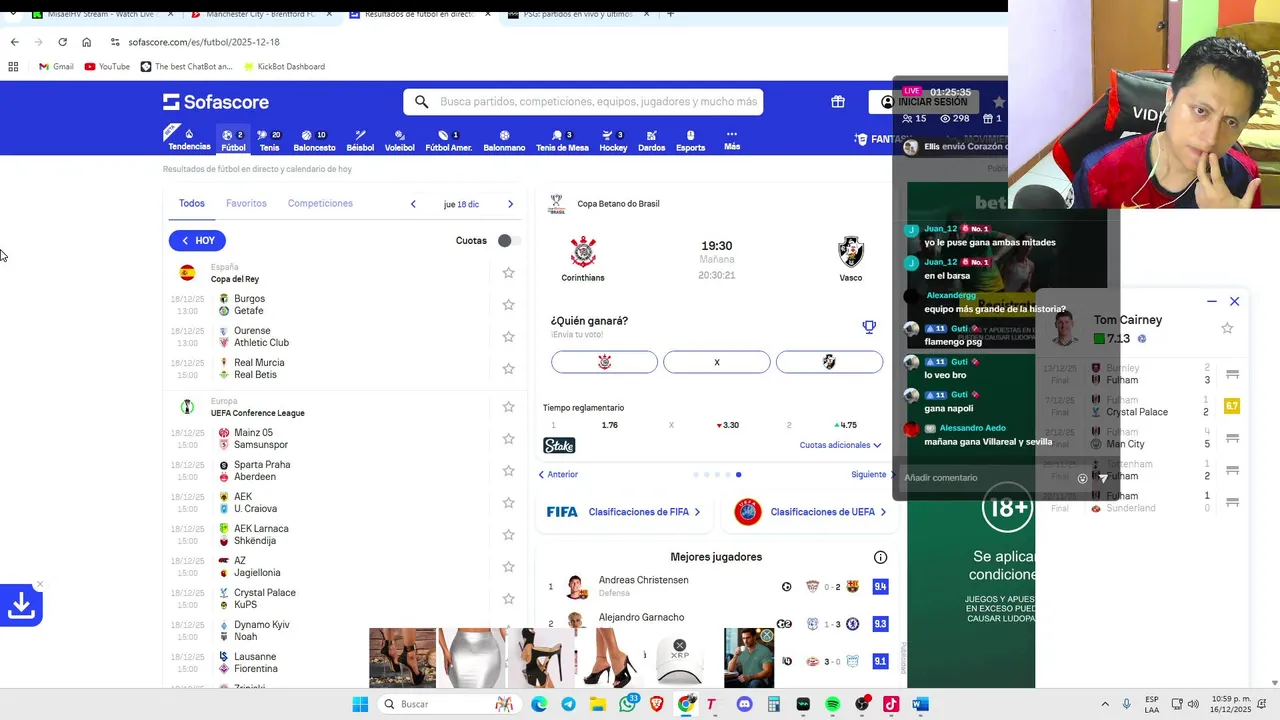Open the Más sports menu

(x=732, y=140)
